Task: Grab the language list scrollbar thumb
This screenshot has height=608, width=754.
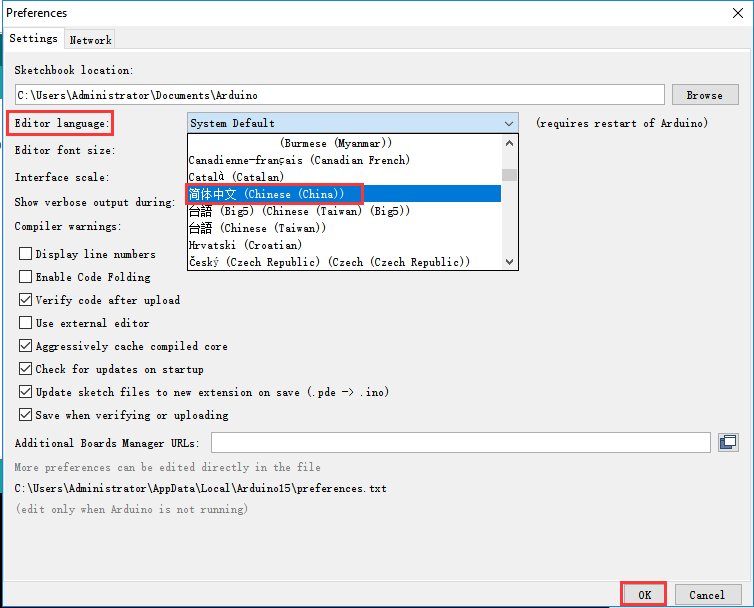Action: click(509, 175)
